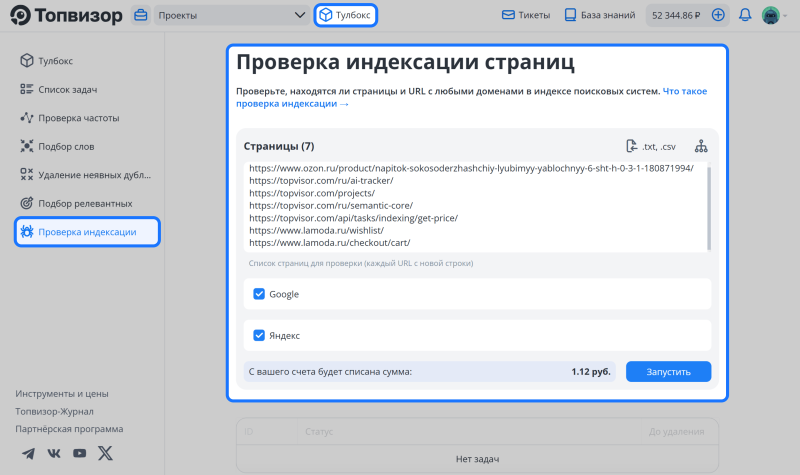Open the X (Twitter) social icon
The height and width of the screenshot is (475, 800).
point(105,453)
